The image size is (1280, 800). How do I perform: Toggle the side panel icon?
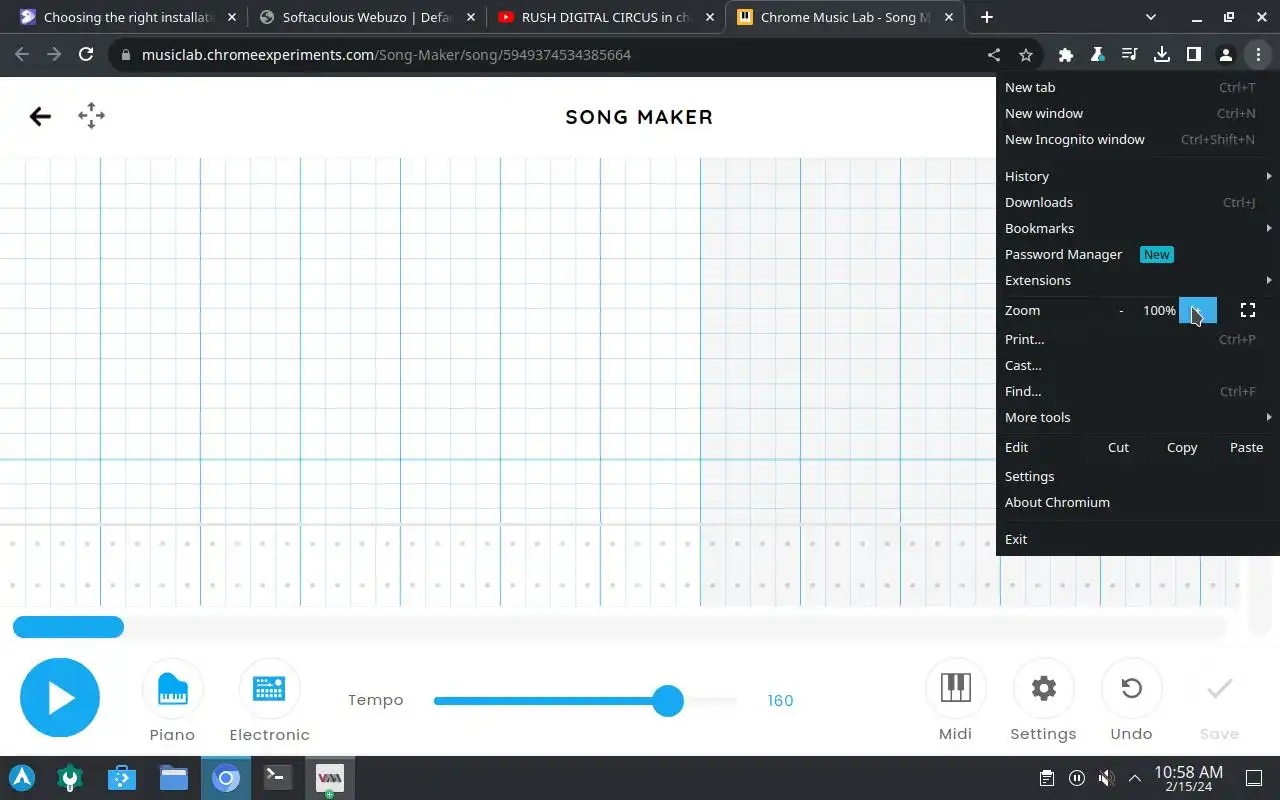coord(1193,55)
